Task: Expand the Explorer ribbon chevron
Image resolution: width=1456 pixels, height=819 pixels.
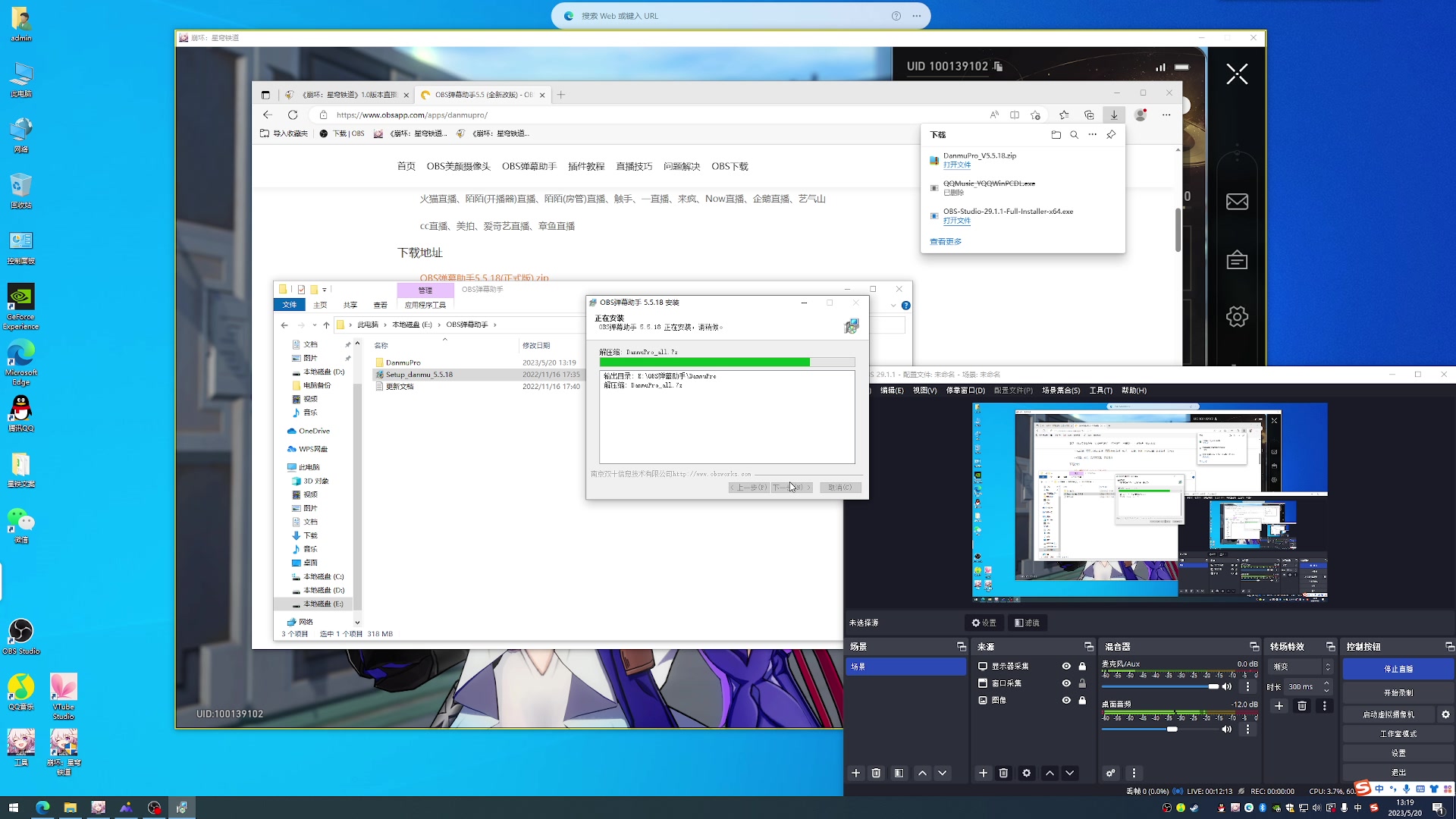Action: tap(893, 305)
